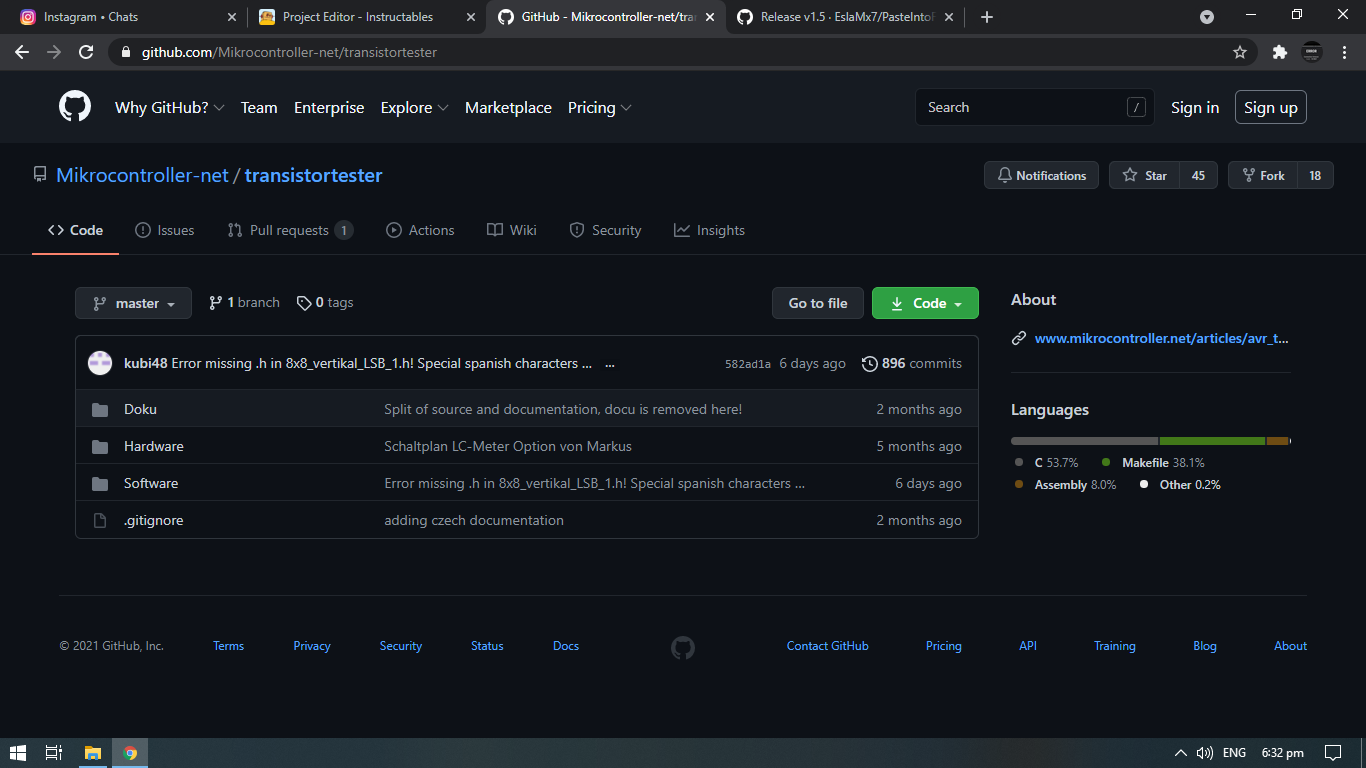Switch to the Wiki tab
The image size is (1366, 768).
pos(511,230)
